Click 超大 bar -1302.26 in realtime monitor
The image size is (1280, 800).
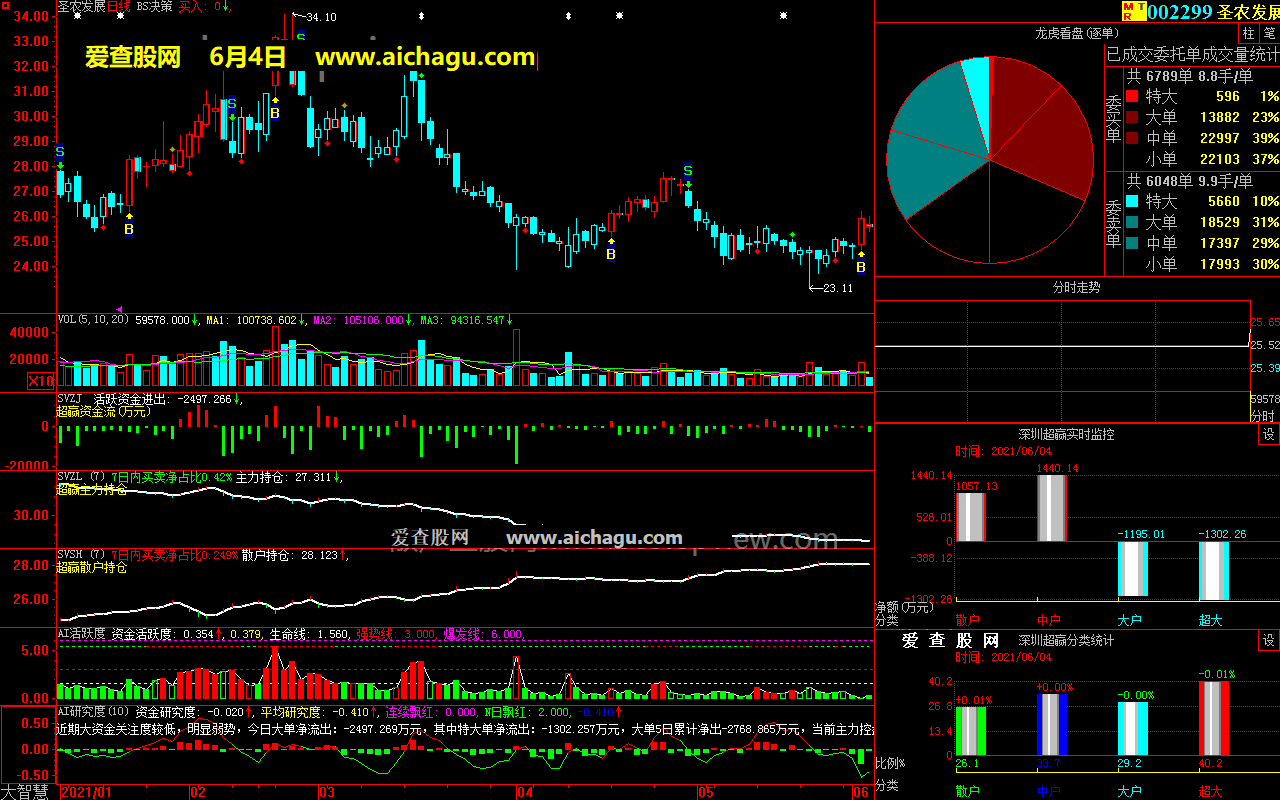[1214, 570]
